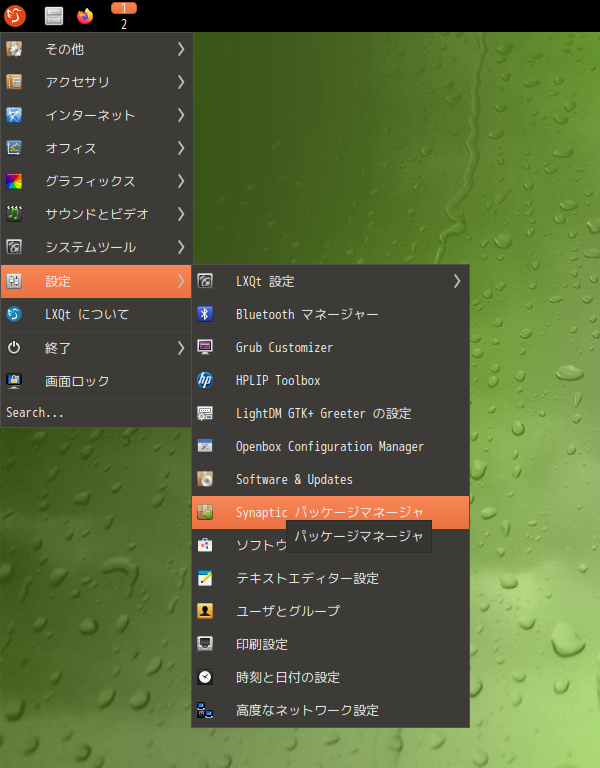Click the オフィス category icon
The height and width of the screenshot is (768, 600).
pos(14,148)
